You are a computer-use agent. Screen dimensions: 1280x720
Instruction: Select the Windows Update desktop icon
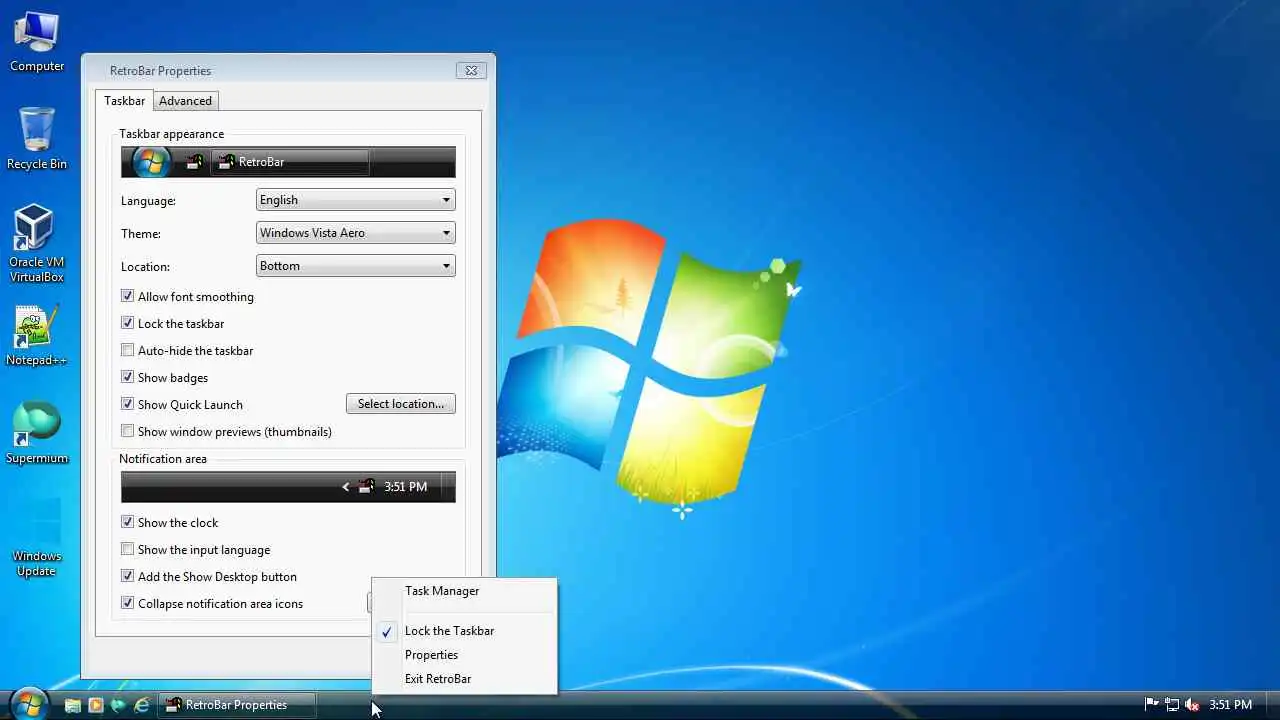click(x=37, y=538)
